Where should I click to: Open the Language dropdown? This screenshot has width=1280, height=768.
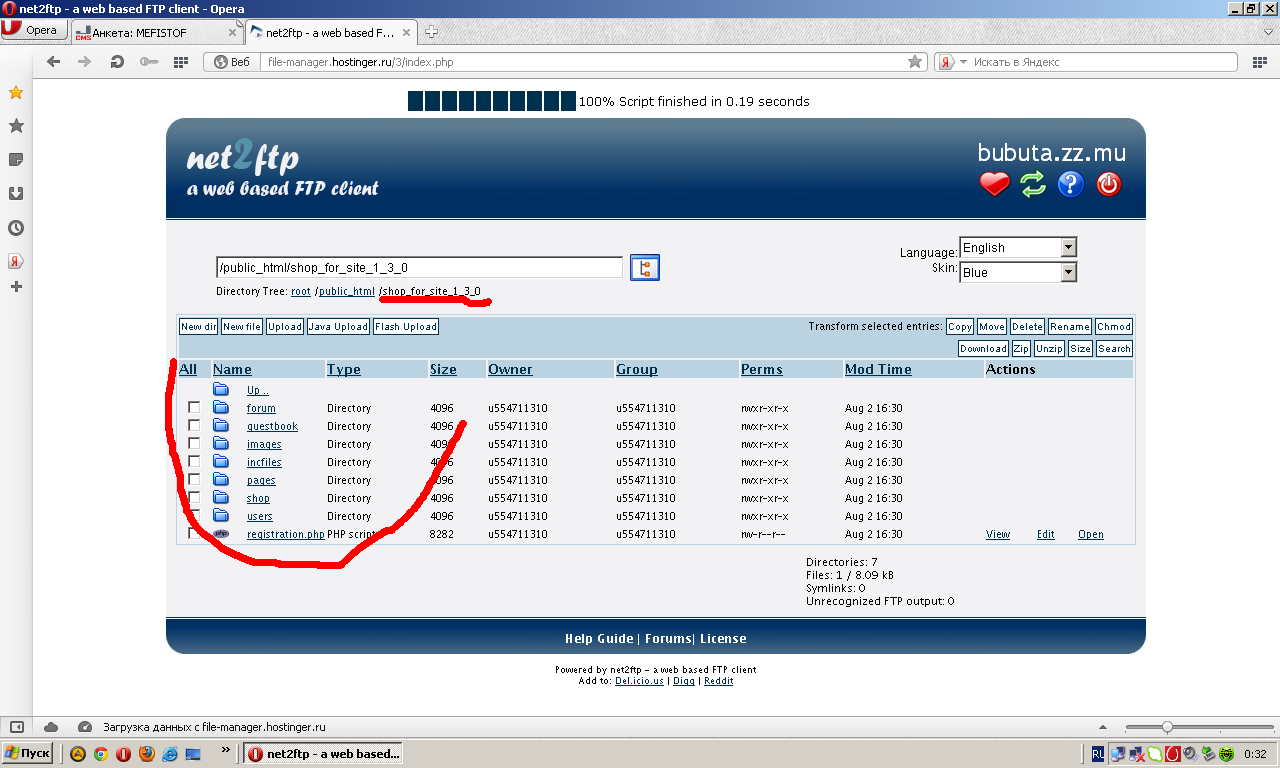pos(1018,247)
